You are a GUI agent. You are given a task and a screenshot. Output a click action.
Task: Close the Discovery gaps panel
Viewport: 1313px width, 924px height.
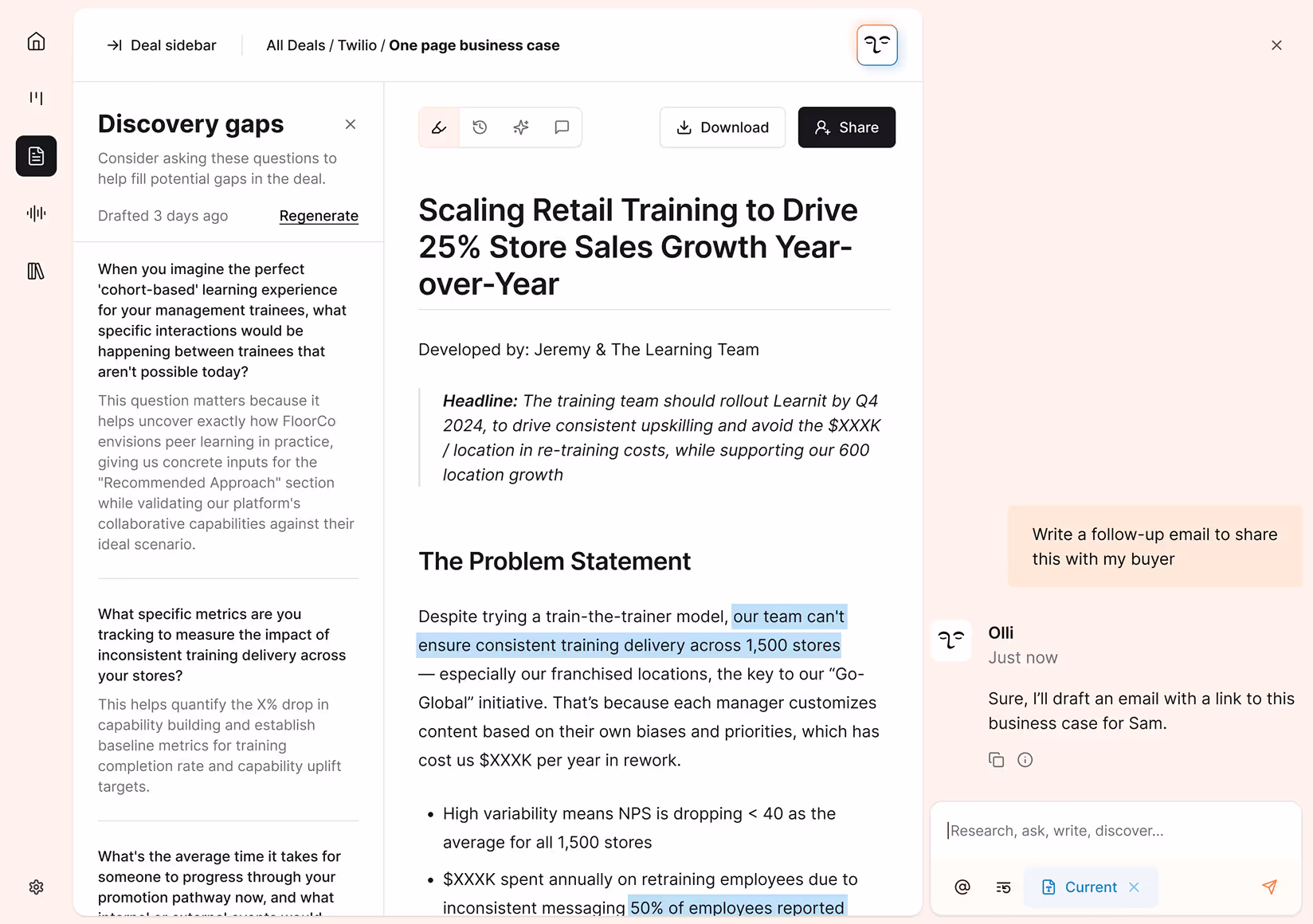tap(351, 124)
